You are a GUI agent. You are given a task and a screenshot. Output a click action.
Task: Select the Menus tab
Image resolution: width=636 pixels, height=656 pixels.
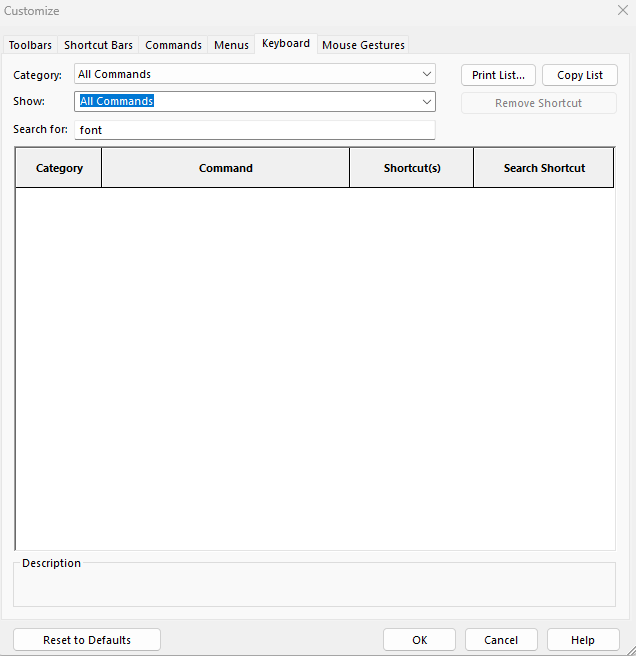231,45
